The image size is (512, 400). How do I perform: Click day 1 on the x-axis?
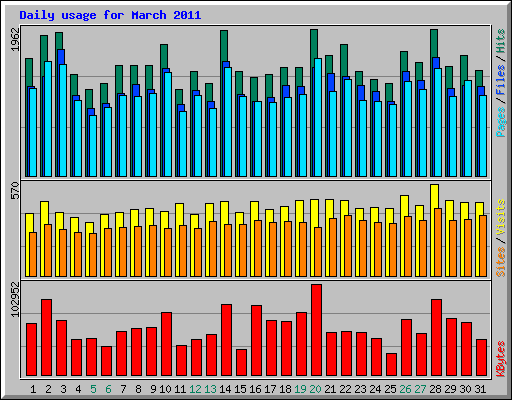pyautogui.click(x=33, y=389)
